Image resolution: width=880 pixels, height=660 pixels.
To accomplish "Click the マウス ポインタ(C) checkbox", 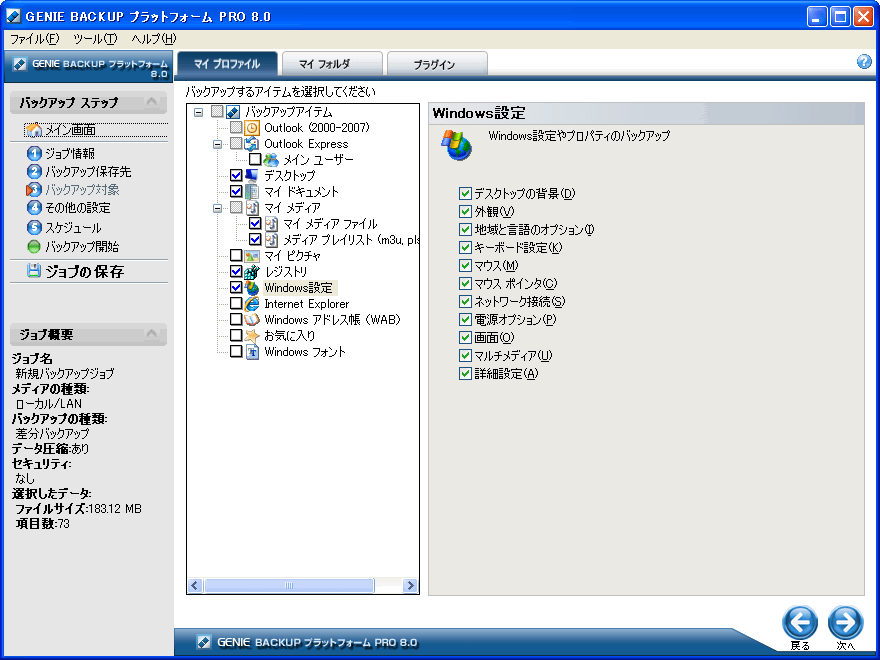I will pos(465,283).
